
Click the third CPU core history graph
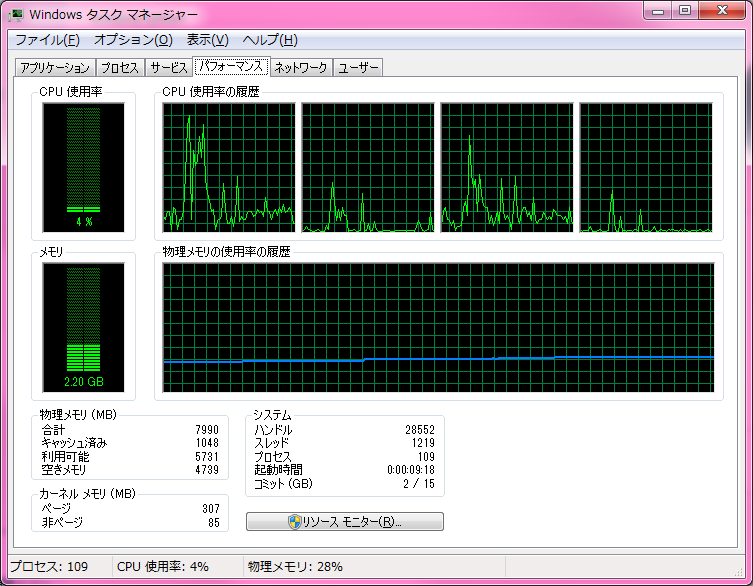tap(507, 167)
